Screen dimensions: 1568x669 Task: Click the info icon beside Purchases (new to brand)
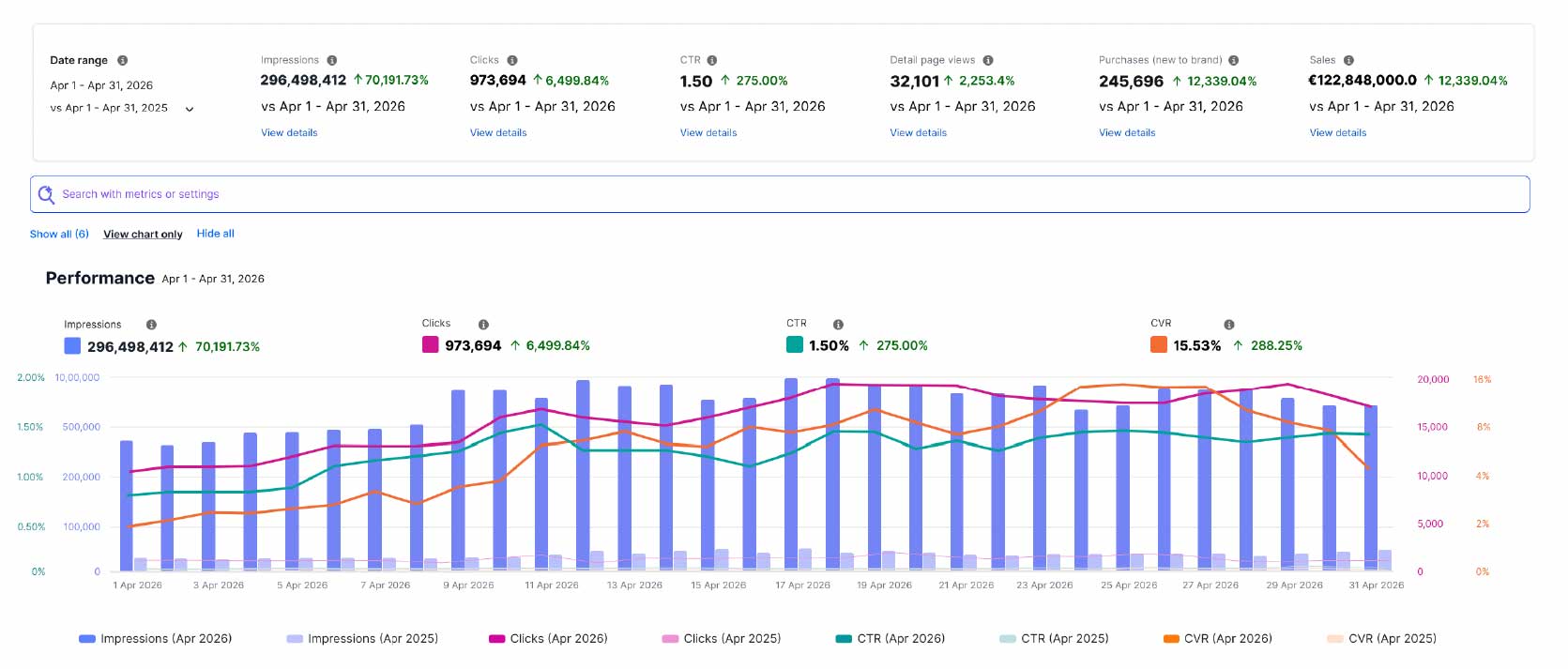pos(1234,60)
